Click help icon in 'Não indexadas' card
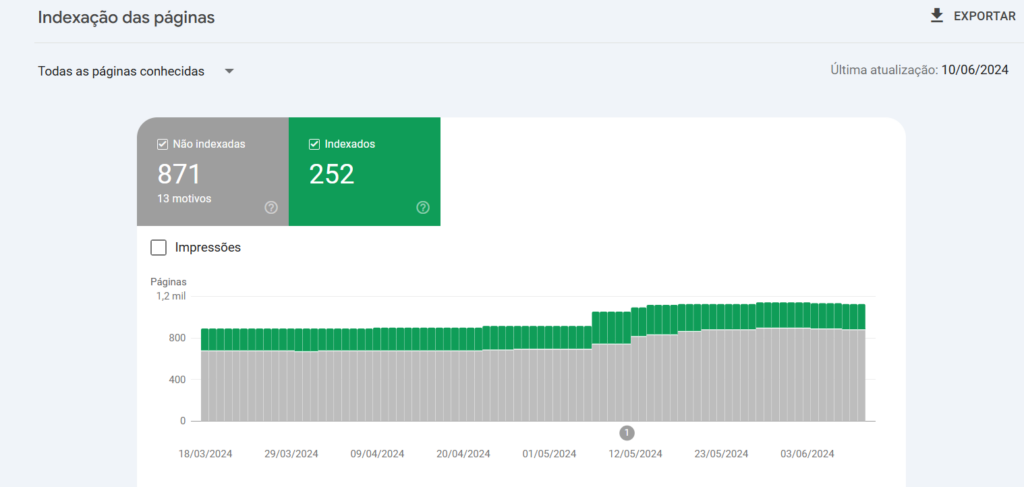Viewport: 1024px width, 487px height. tap(271, 208)
